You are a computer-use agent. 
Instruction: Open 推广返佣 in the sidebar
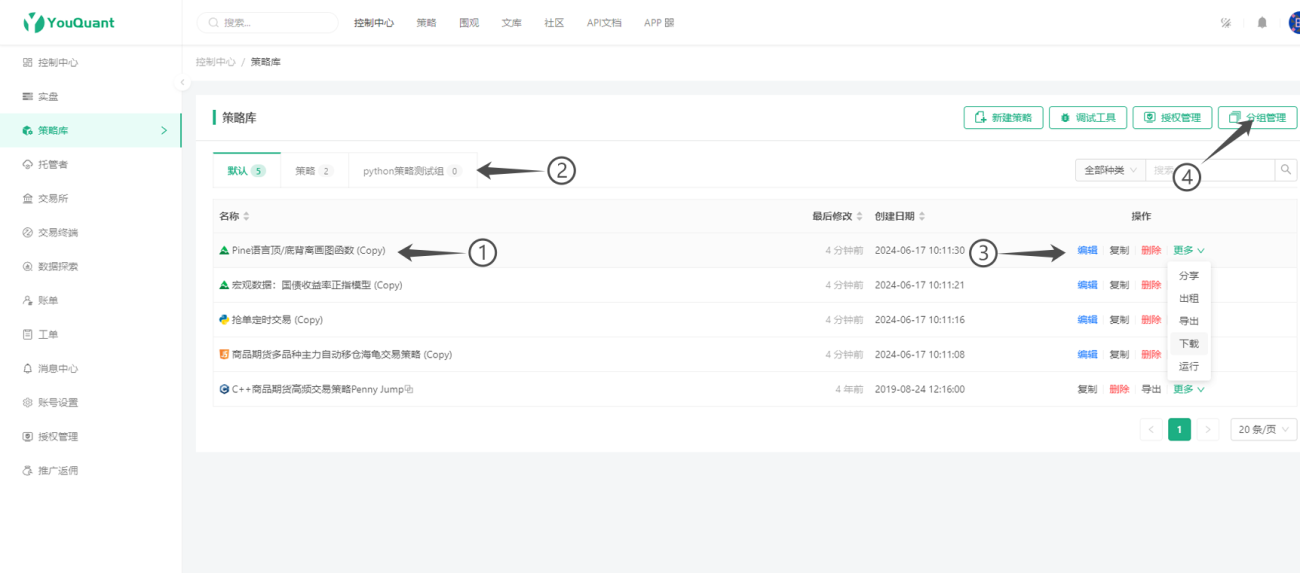(x=90, y=471)
